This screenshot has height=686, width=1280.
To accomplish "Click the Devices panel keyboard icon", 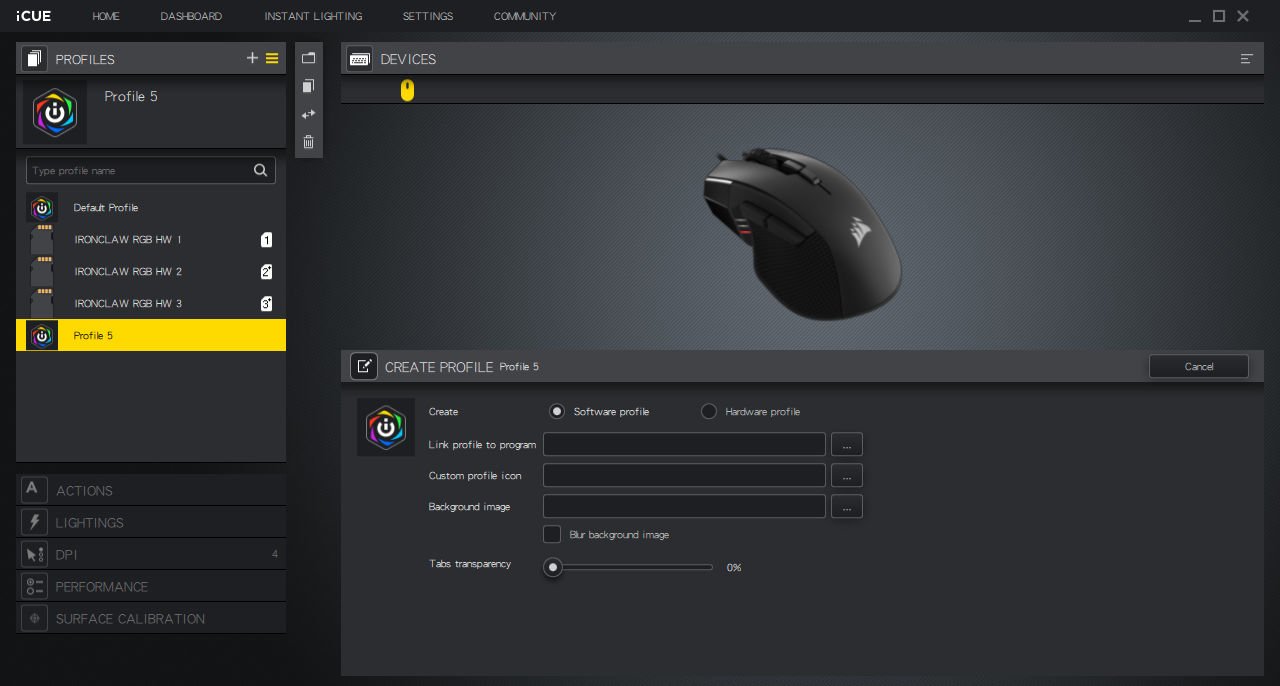I will (x=360, y=59).
